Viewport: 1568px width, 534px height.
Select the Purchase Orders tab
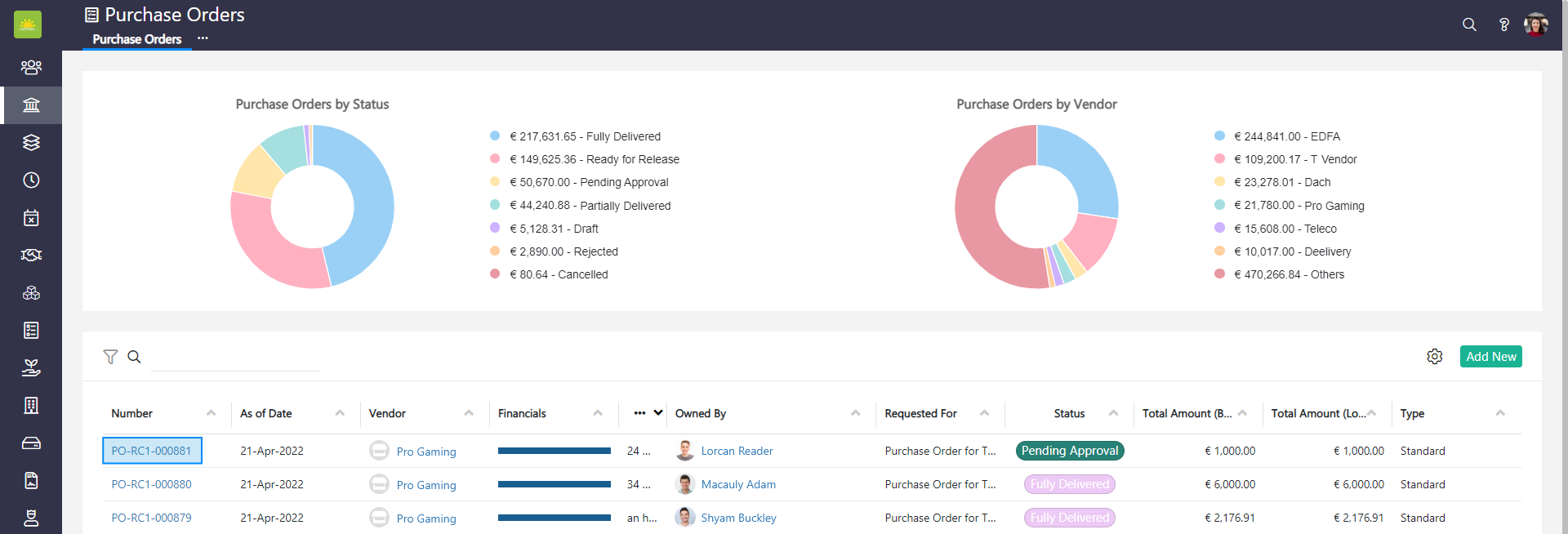click(x=136, y=39)
